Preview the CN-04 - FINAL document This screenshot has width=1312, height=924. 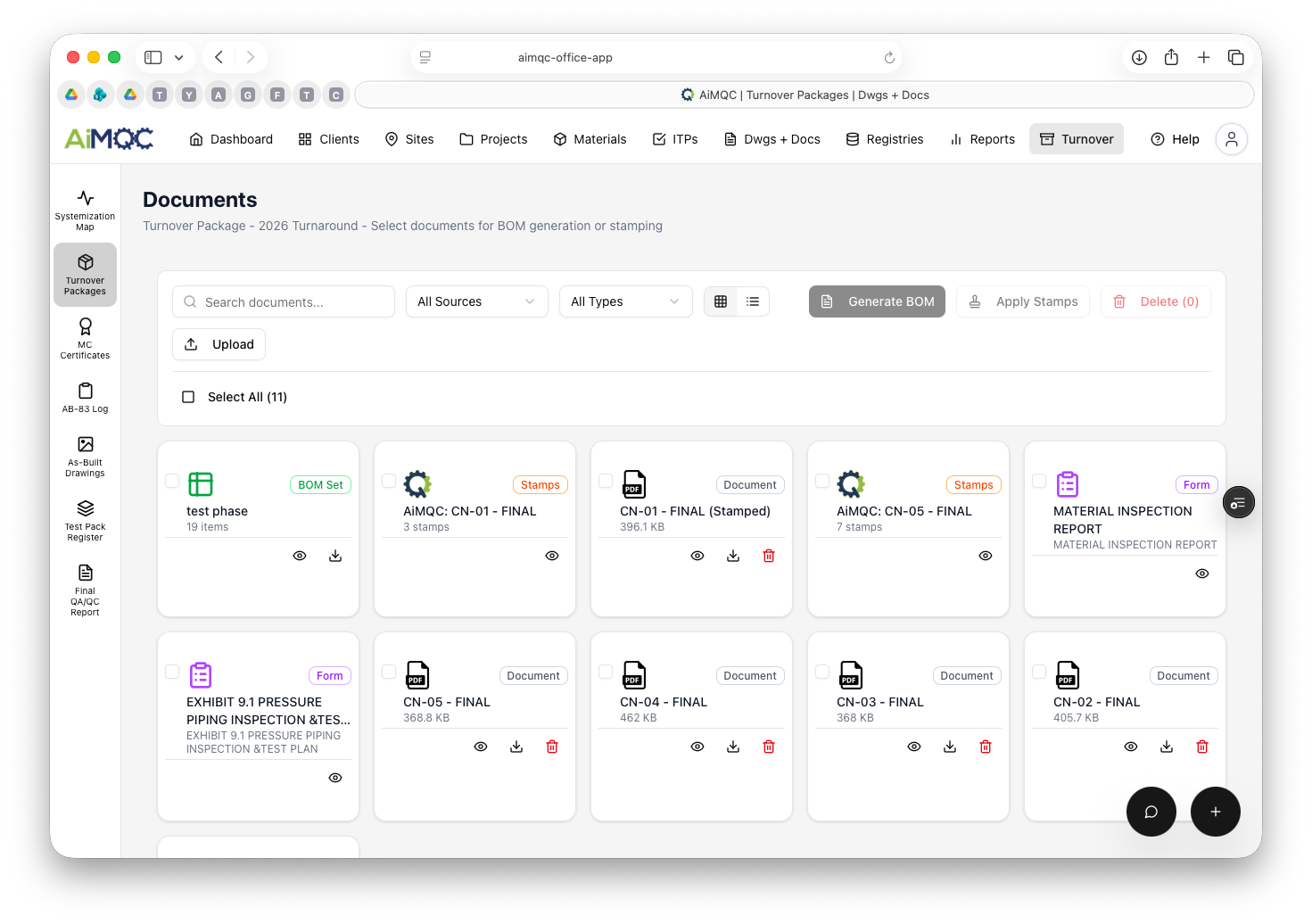[697, 747]
